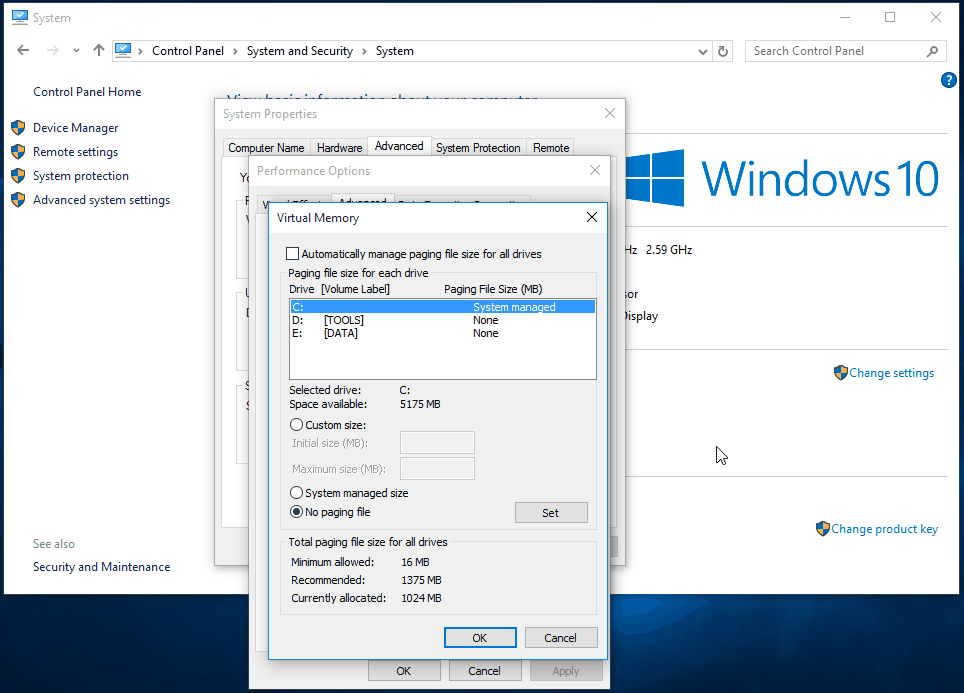Click the Forward arrow in System window
Image resolution: width=964 pixels, height=693 pixels.
coord(53,50)
